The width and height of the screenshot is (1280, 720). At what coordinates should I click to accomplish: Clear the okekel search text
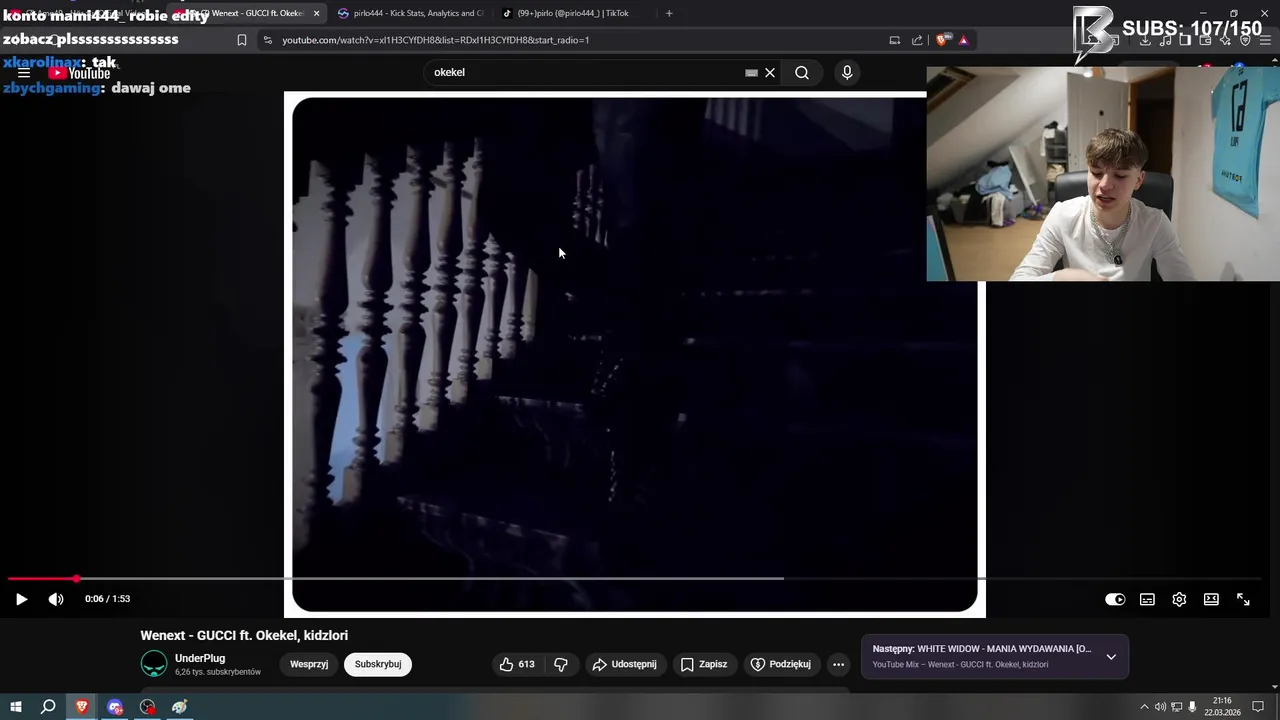pos(770,72)
